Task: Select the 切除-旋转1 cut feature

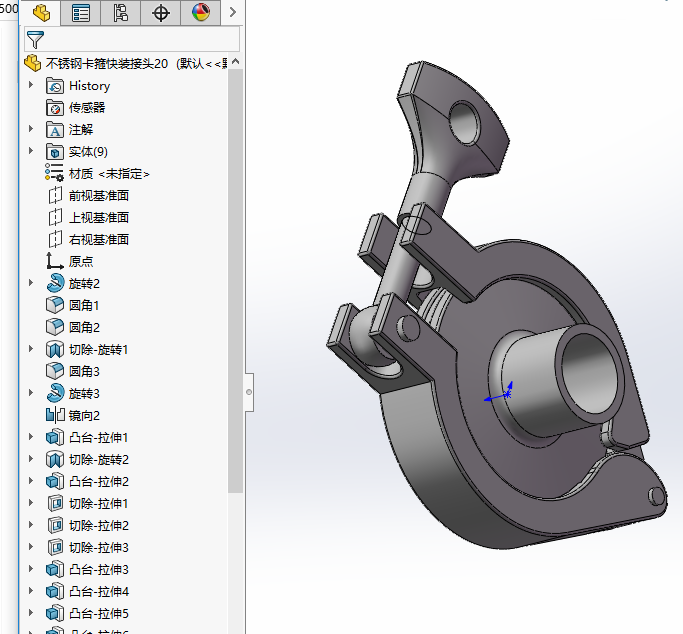Action: click(x=98, y=350)
